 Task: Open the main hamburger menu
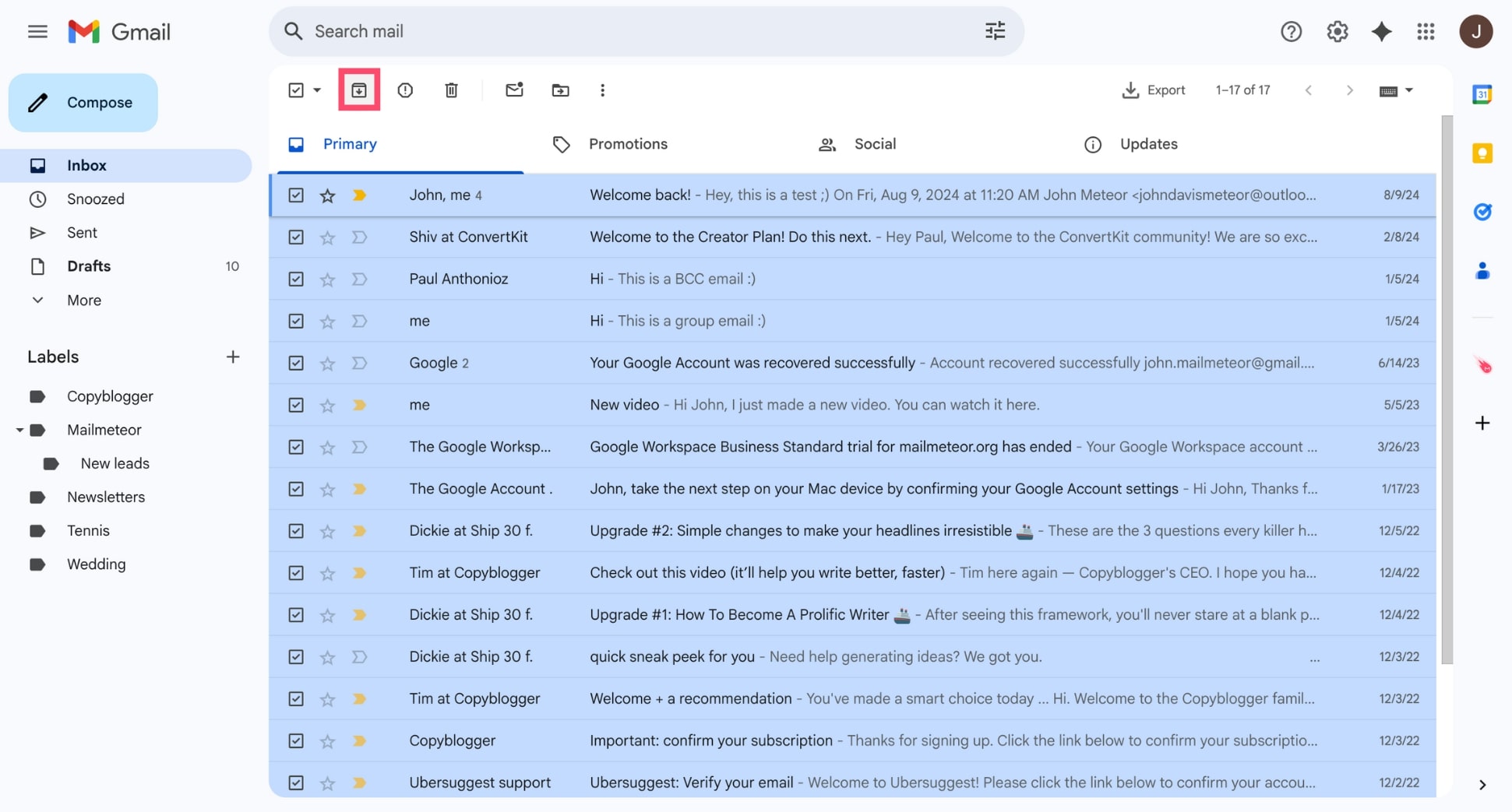coord(37,31)
